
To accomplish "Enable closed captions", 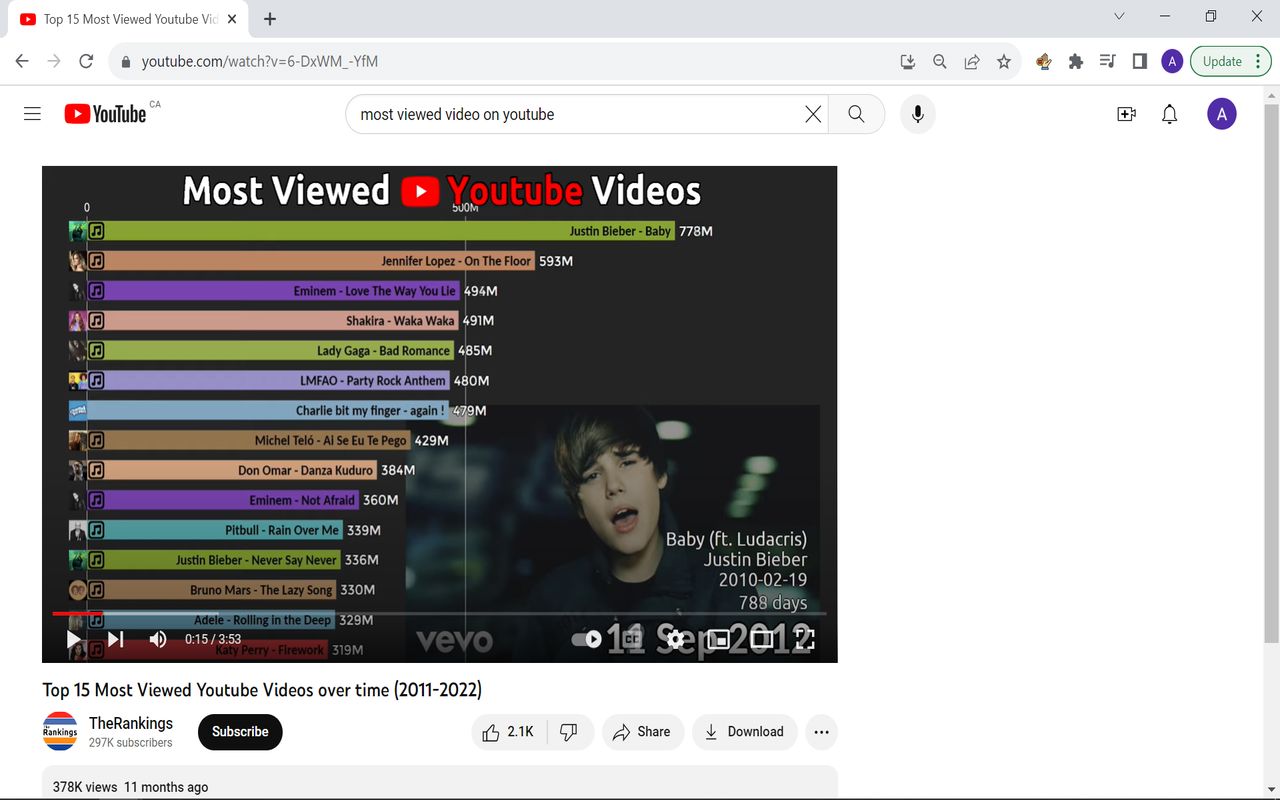I will click(x=630, y=639).
